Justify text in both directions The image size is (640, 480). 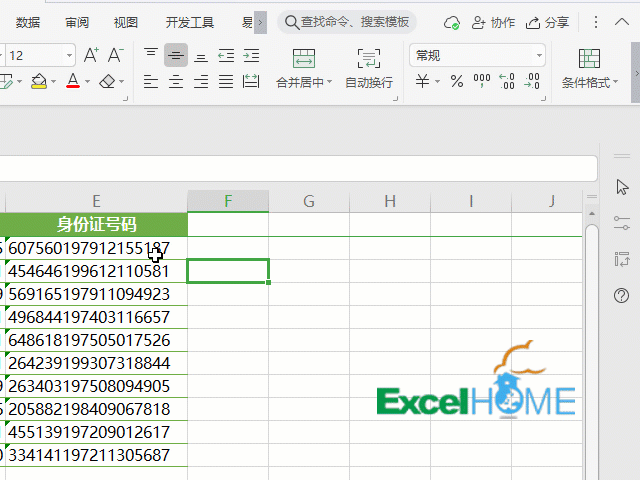(226, 82)
